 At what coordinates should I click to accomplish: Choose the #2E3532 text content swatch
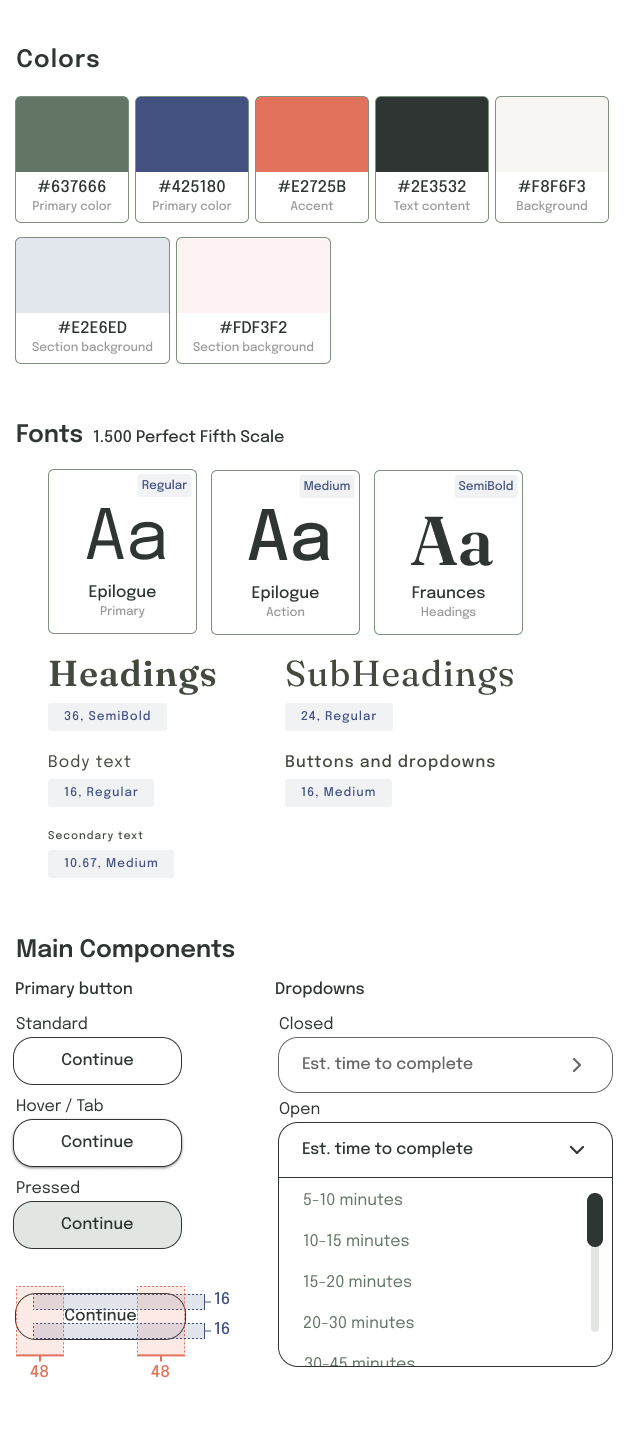432,159
